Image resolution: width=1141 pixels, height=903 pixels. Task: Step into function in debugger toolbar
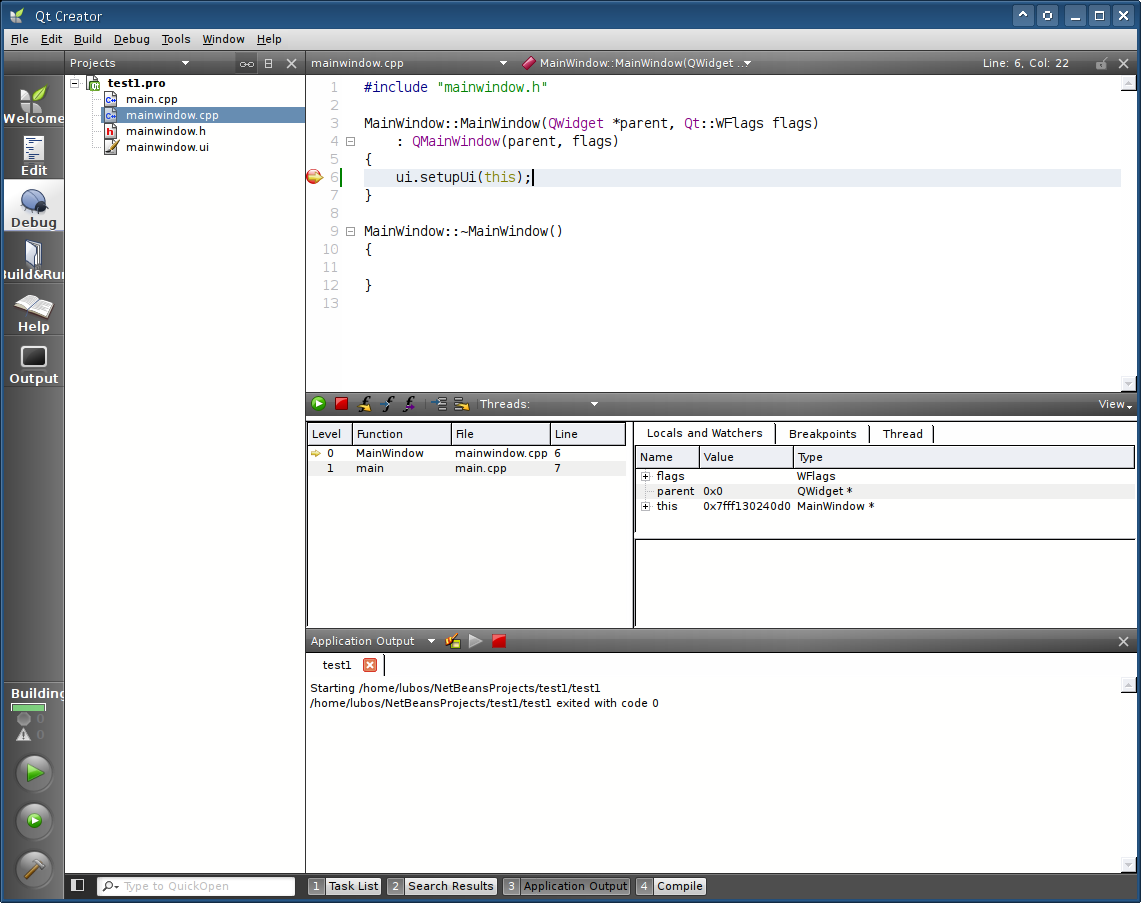coord(388,404)
